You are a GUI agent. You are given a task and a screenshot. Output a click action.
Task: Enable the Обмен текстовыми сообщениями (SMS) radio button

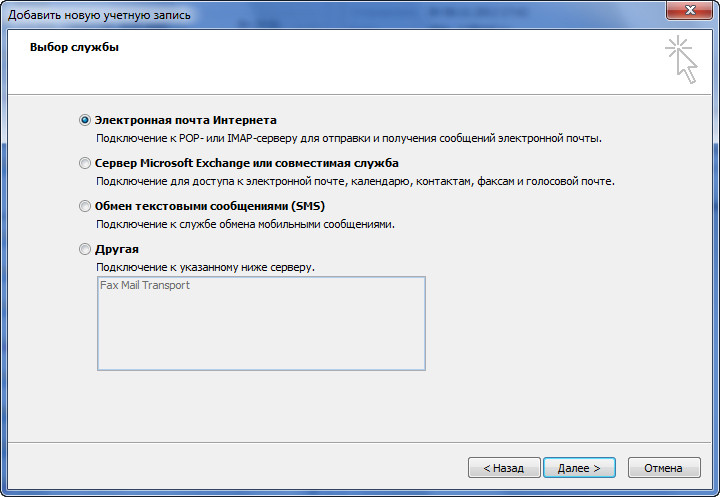[85, 206]
